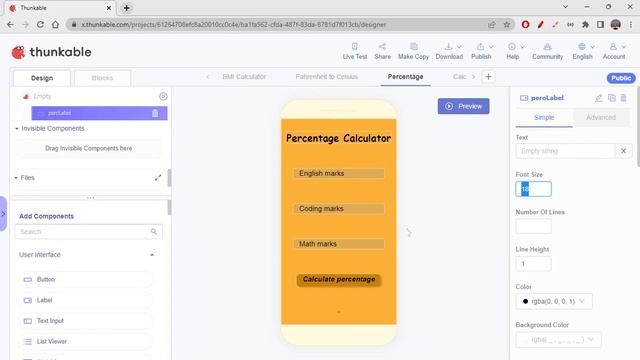Select the List Viewer component
The height and width of the screenshot is (360, 640).
coord(85,342)
